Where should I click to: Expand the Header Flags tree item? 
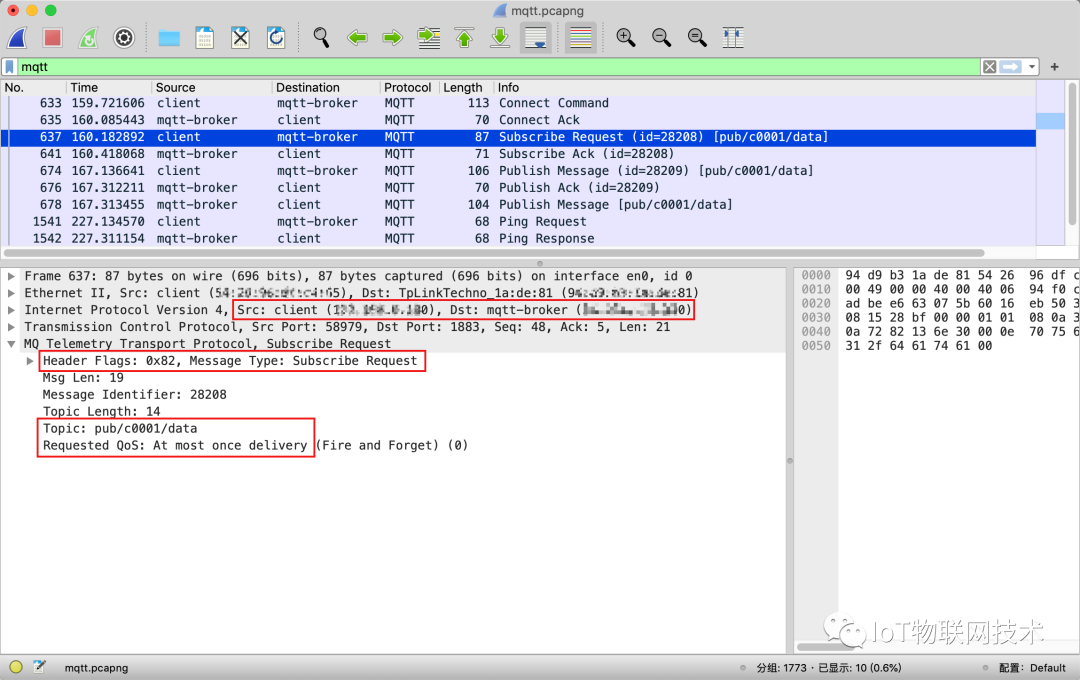tap(30, 361)
